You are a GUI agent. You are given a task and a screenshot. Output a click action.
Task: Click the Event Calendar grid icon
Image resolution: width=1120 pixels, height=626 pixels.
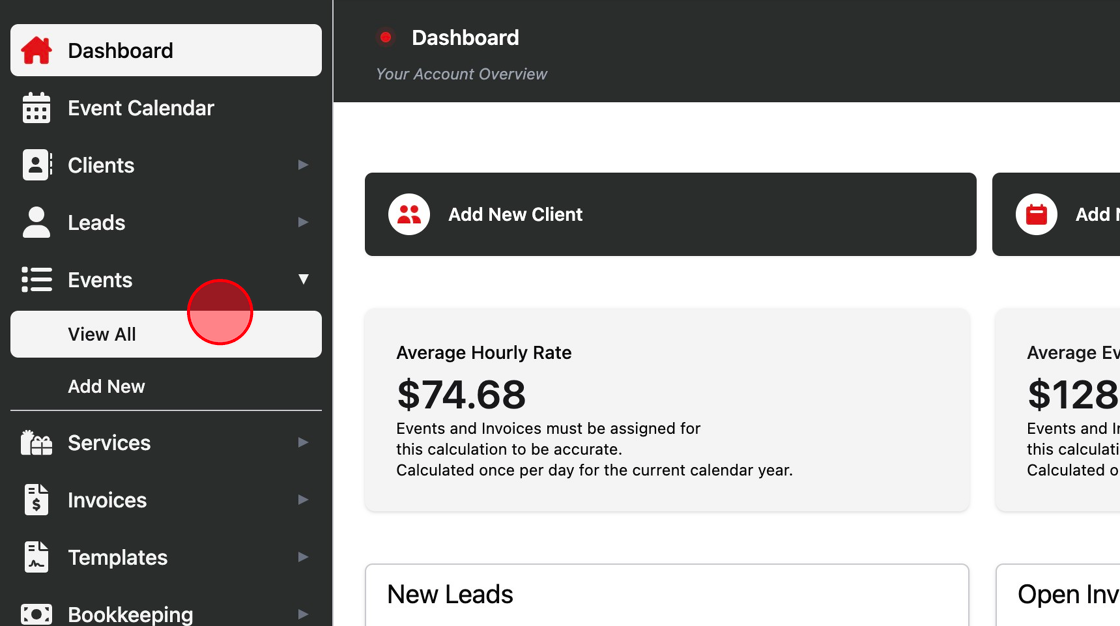coord(36,108)
